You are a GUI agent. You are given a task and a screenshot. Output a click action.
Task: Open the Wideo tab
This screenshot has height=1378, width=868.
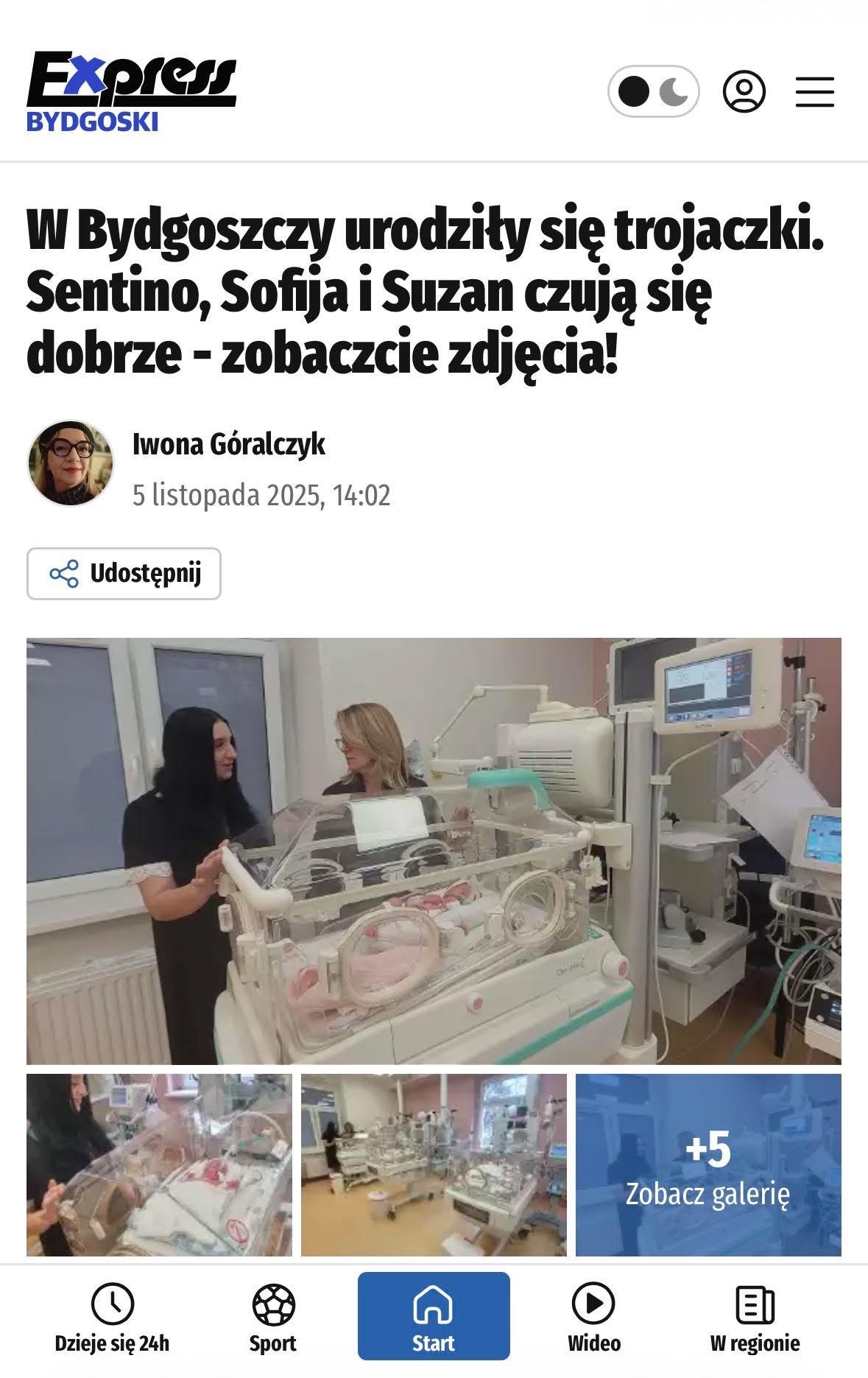(x=594, y=1321)
